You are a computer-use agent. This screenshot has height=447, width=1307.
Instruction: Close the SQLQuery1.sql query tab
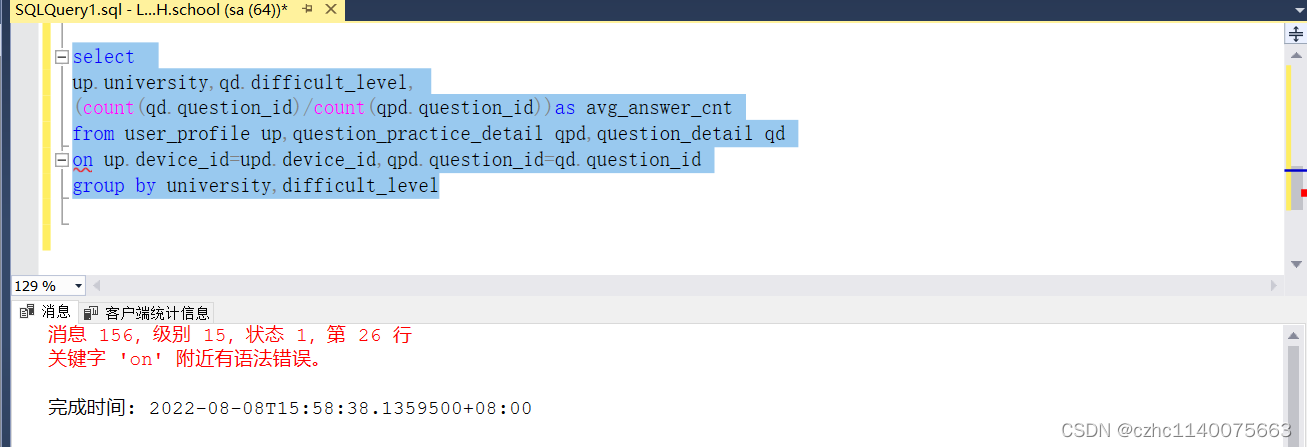click(x=329, y=10)
